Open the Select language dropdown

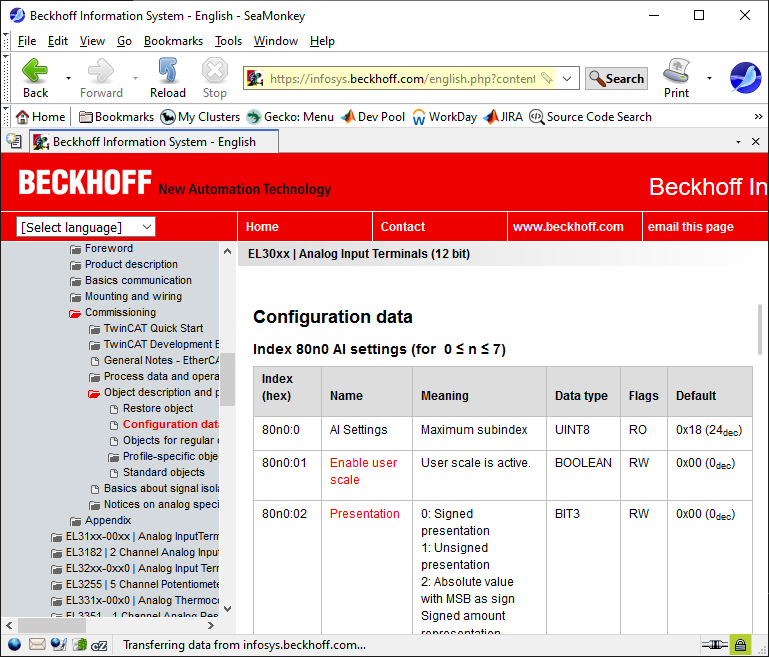(x=87, y=227)
